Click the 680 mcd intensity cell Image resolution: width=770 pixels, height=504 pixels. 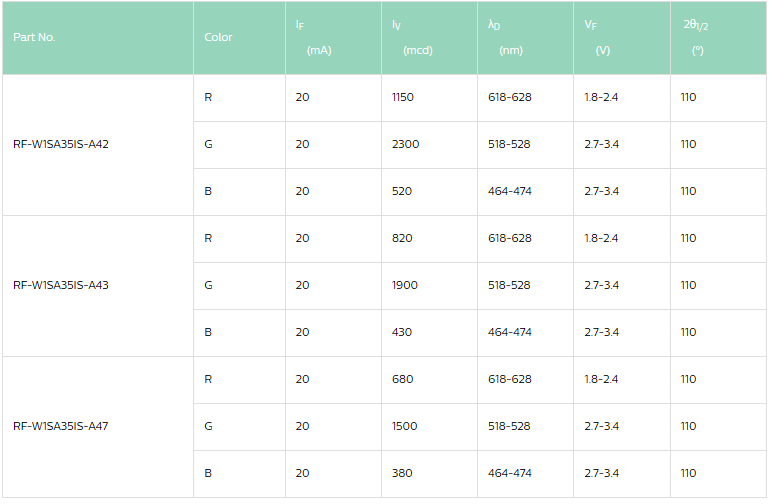pyautogui.click(x=402, y=379)
